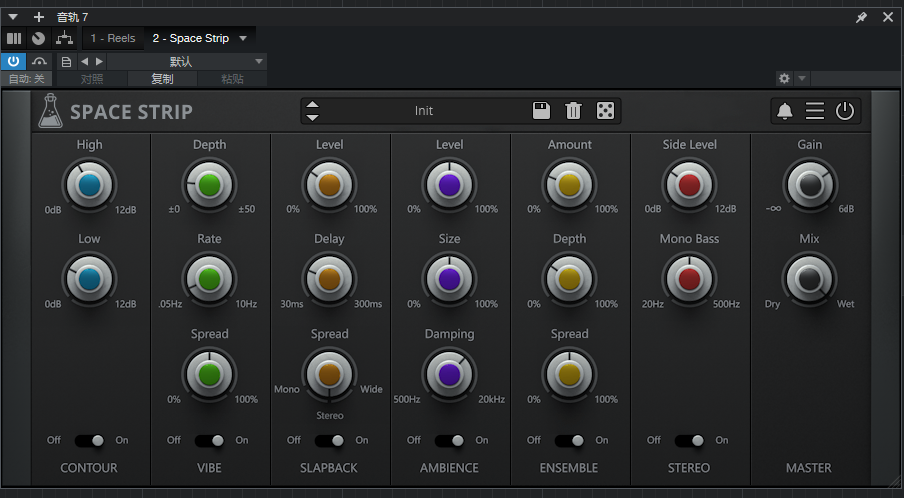Step to next Init preset down arrow
The image size is (904, 498).
click(312, 118)
